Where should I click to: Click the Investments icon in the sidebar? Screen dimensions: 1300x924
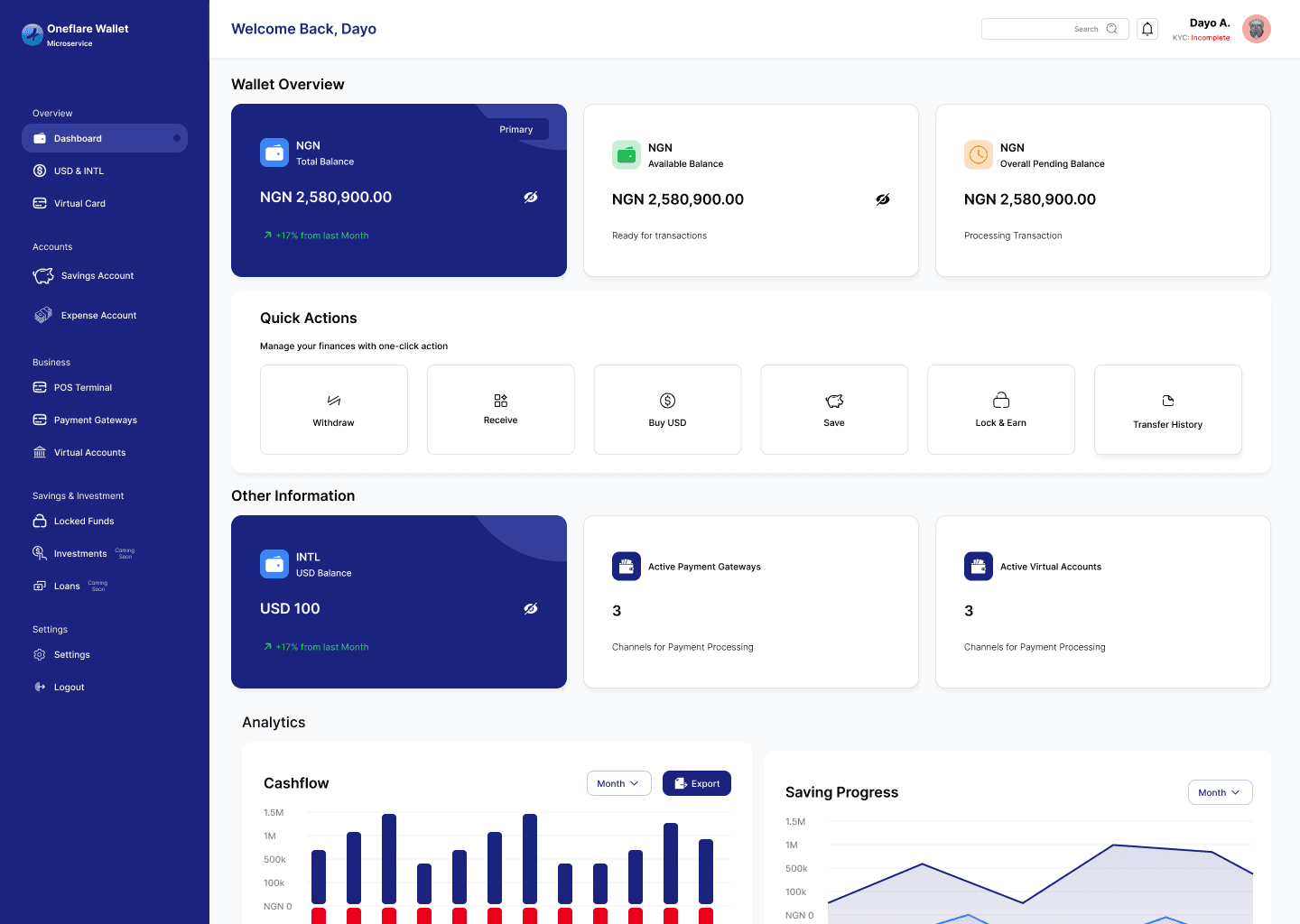40,553
